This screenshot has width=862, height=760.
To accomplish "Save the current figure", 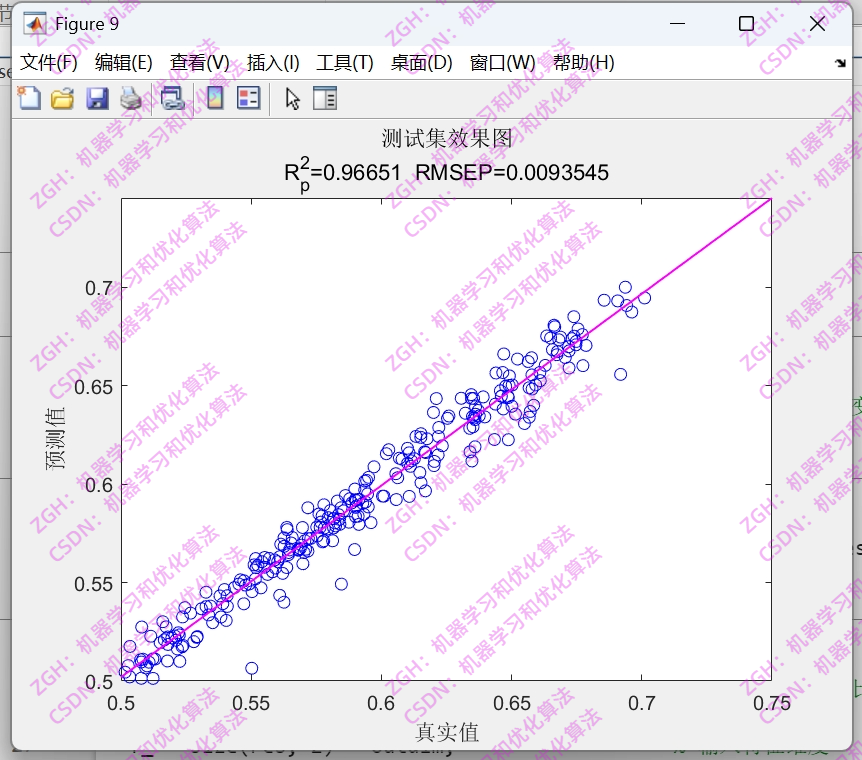I will click(x=97, y=98).
